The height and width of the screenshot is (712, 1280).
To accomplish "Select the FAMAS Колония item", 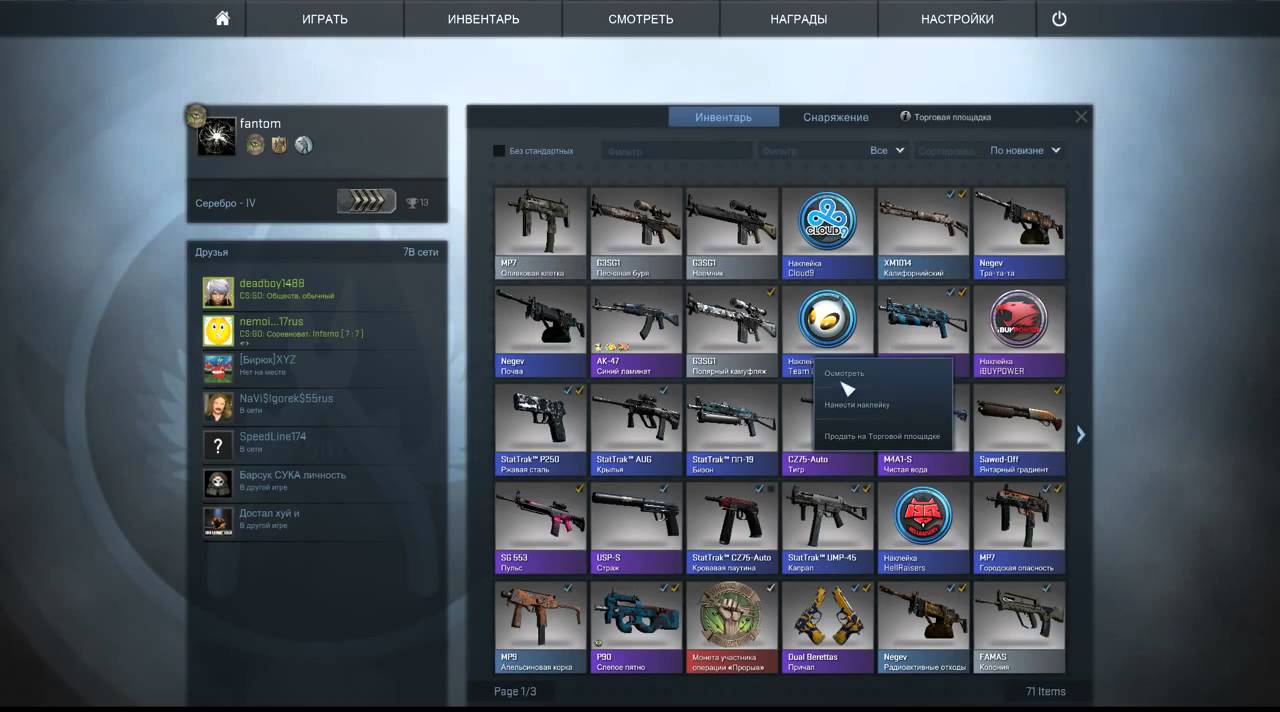I will point(1020,627).
